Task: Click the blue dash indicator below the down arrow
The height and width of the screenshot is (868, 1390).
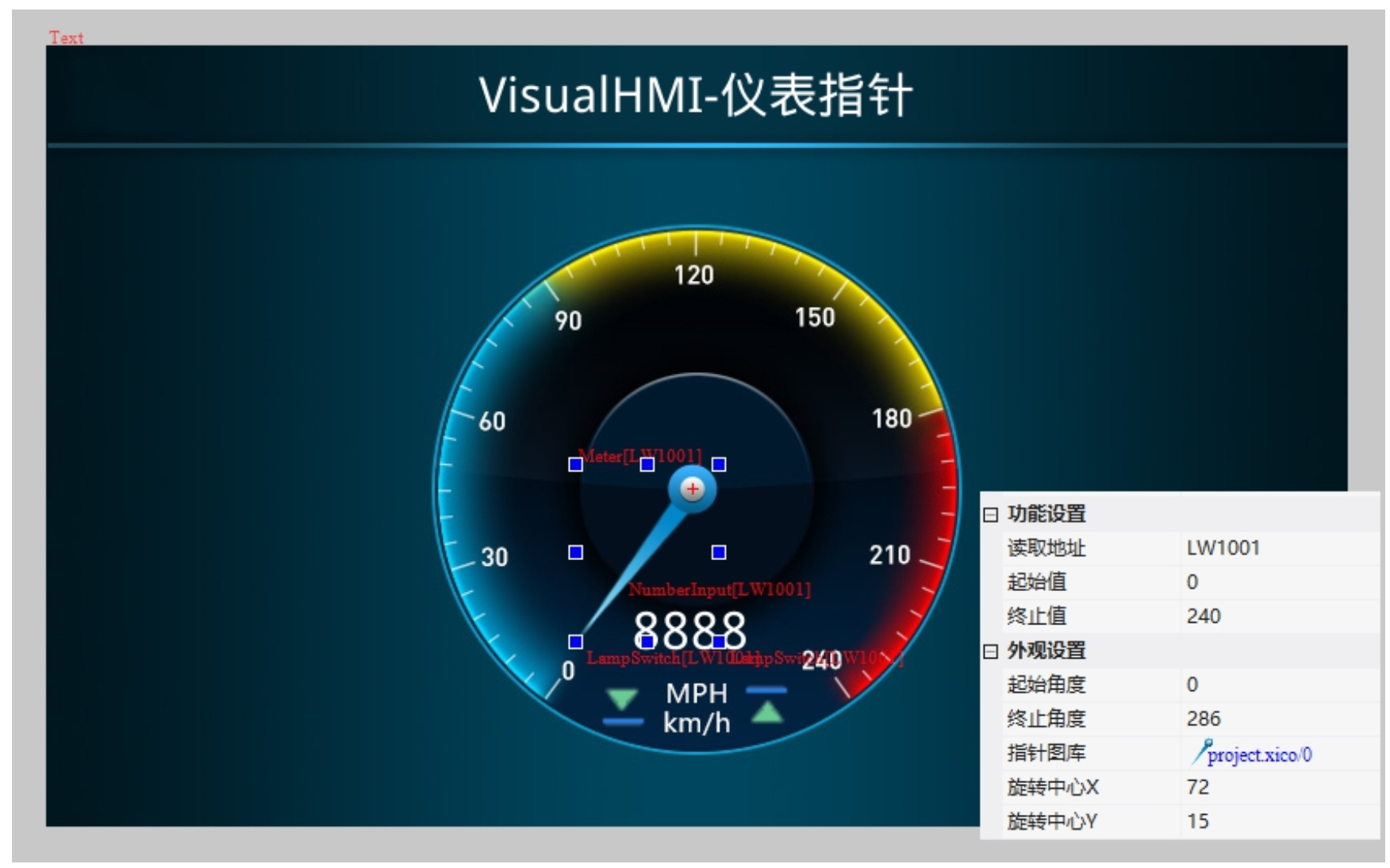Action: [x=622, y=720]
